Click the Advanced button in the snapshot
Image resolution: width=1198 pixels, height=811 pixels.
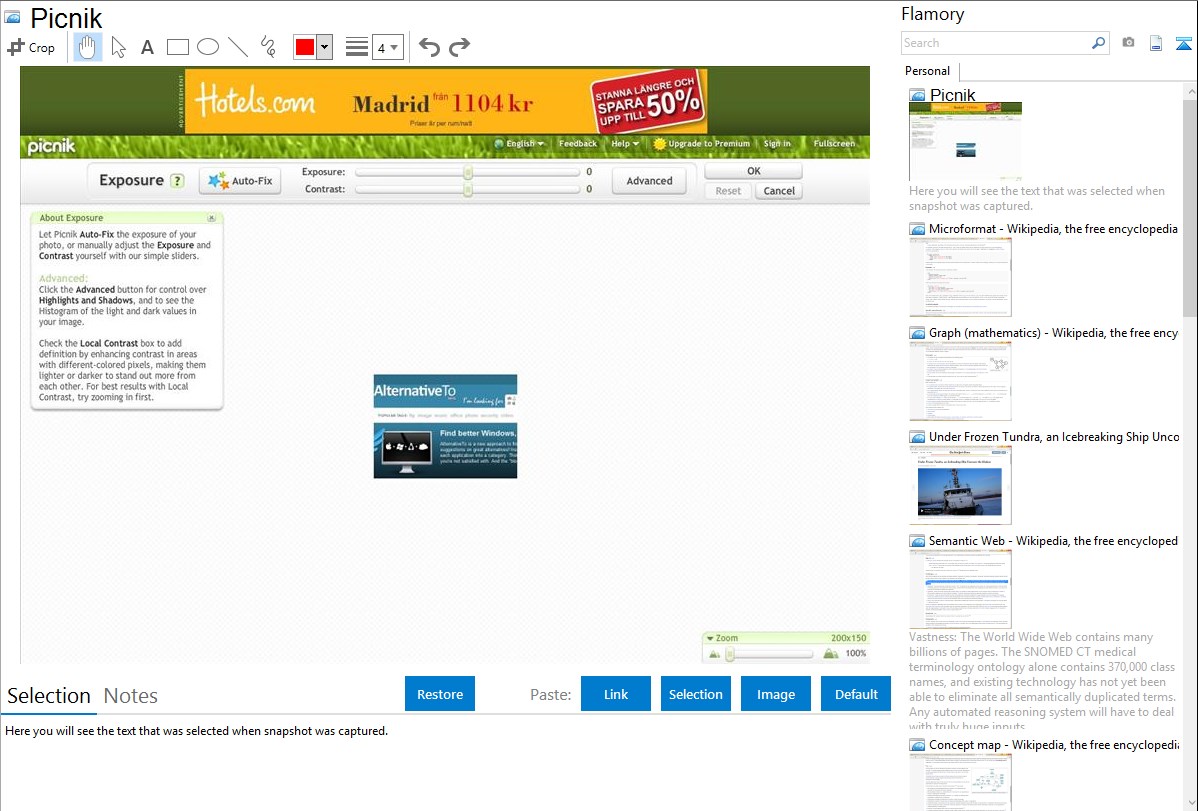click(x=649, y=181)
